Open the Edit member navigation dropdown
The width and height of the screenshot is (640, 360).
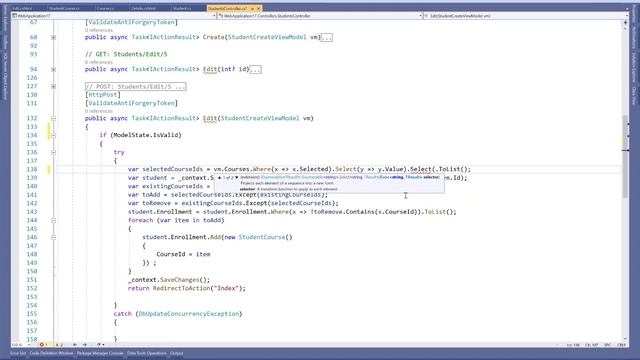(527, 16)
